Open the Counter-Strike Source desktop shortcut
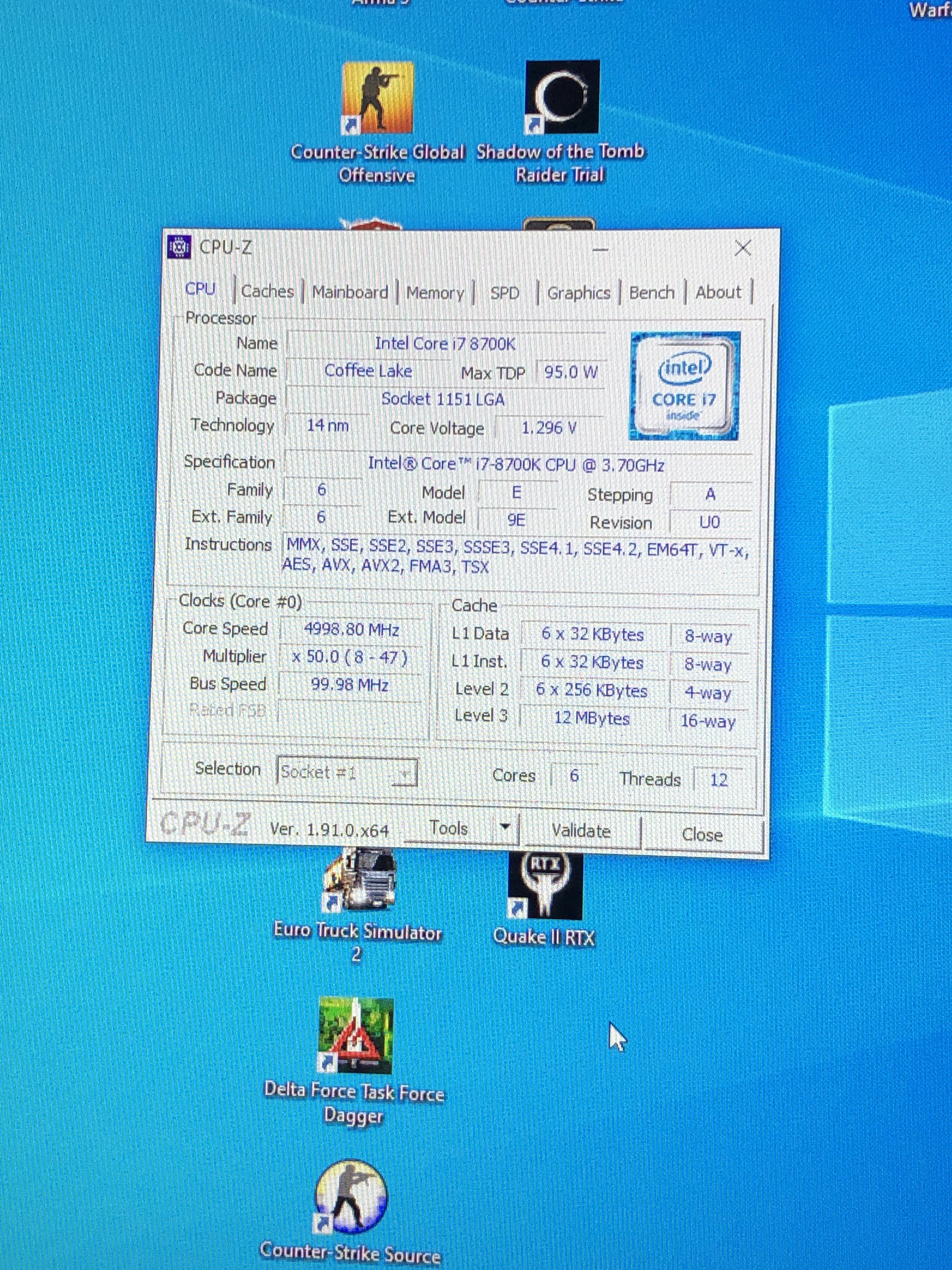This screenshot has width=952, height=1270. click(351, 1197)
